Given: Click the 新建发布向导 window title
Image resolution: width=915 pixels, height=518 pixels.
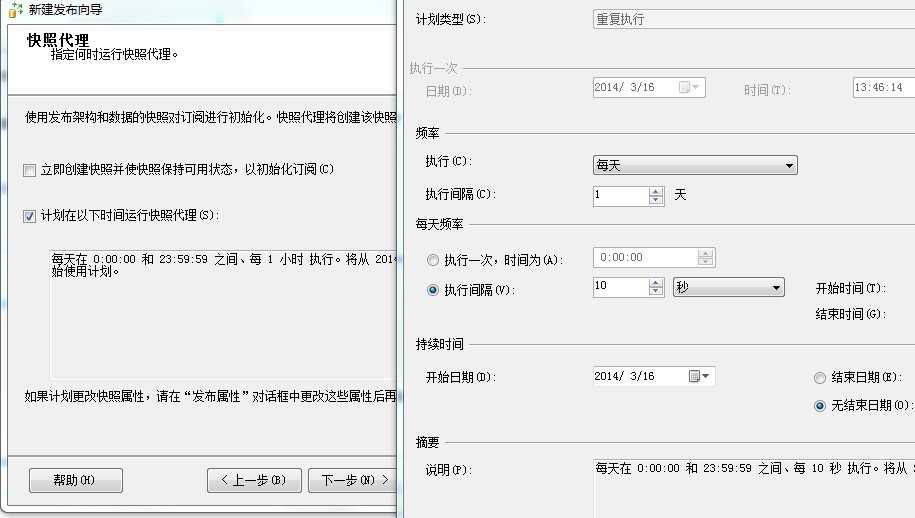Looking at the screenshot, I should point(65,9).
